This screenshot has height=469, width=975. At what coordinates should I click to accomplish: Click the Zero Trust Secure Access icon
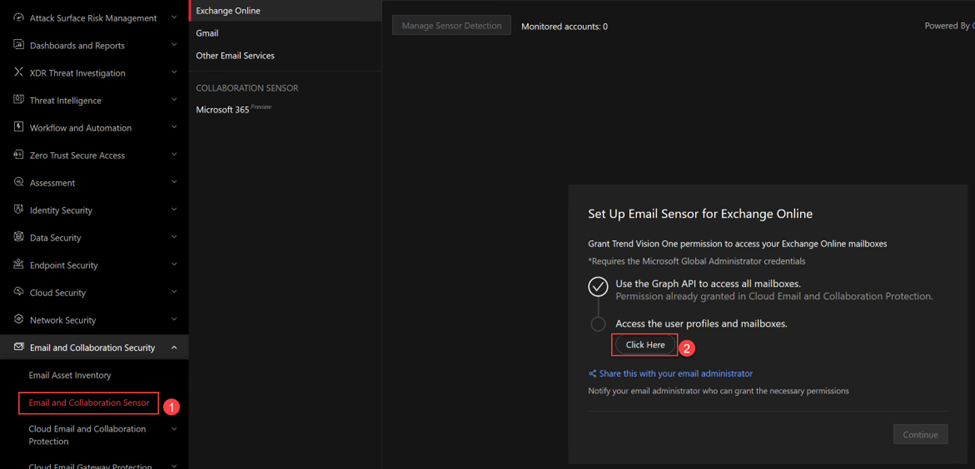pos(18,155)
